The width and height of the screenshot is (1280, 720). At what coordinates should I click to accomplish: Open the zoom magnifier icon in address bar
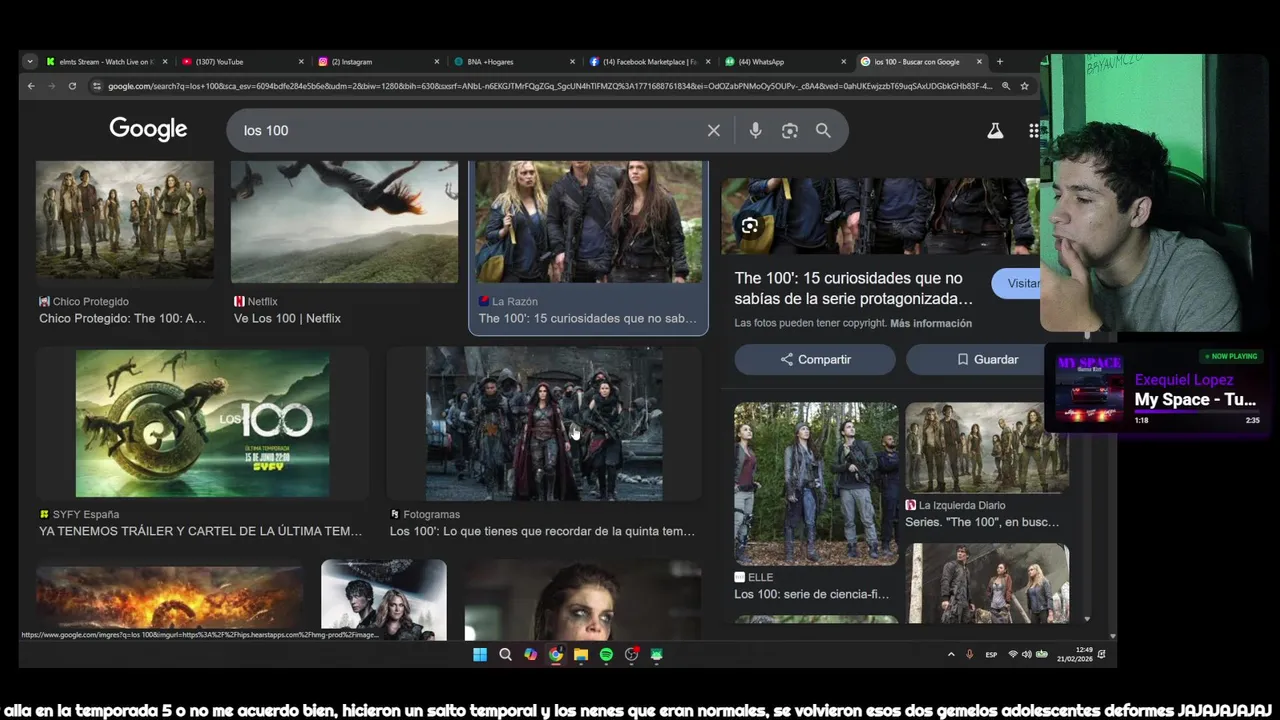click(1006, 86)
